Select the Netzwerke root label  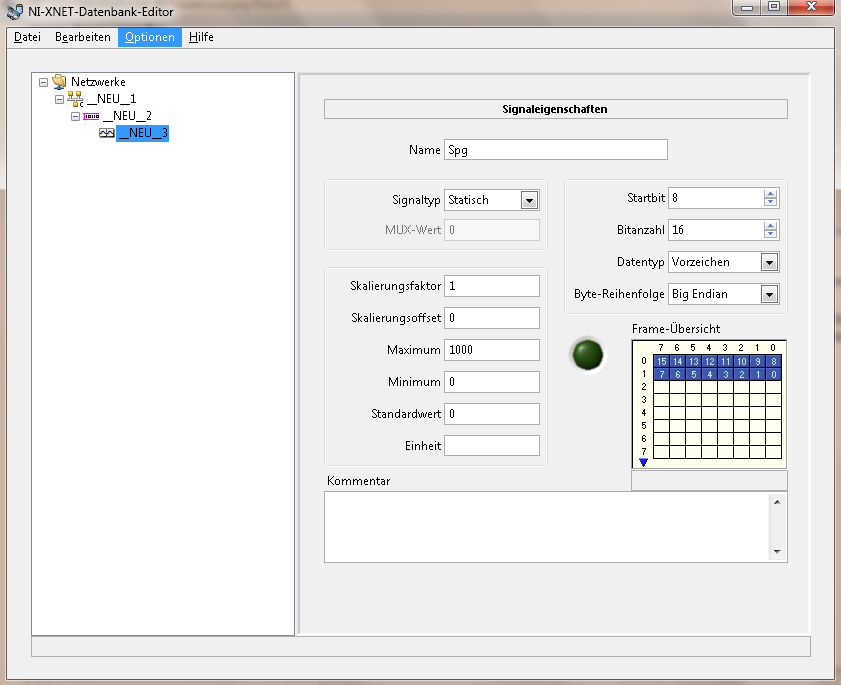(x=98, y=82)
